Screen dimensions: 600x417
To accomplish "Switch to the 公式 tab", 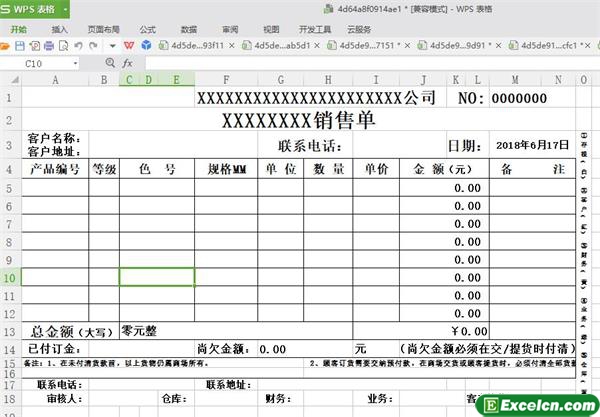I will tap(148, 29).
